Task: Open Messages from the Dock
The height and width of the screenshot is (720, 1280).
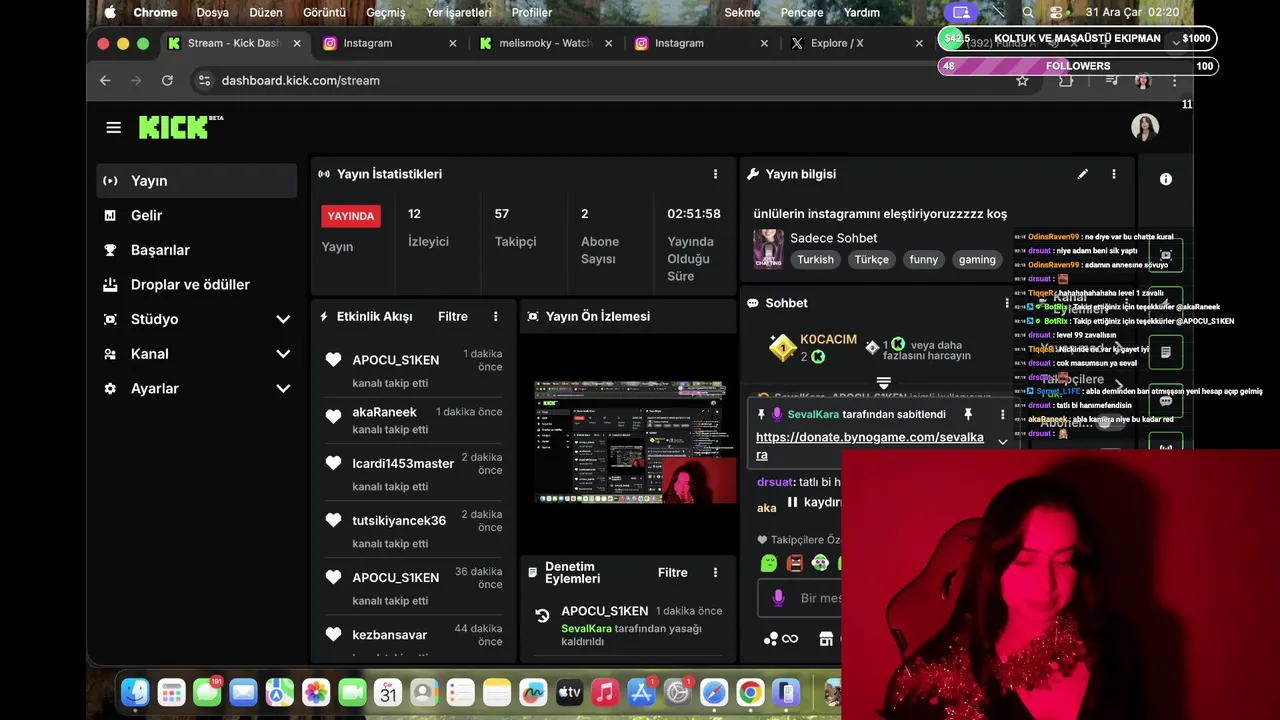Action: tap(207, 692)
